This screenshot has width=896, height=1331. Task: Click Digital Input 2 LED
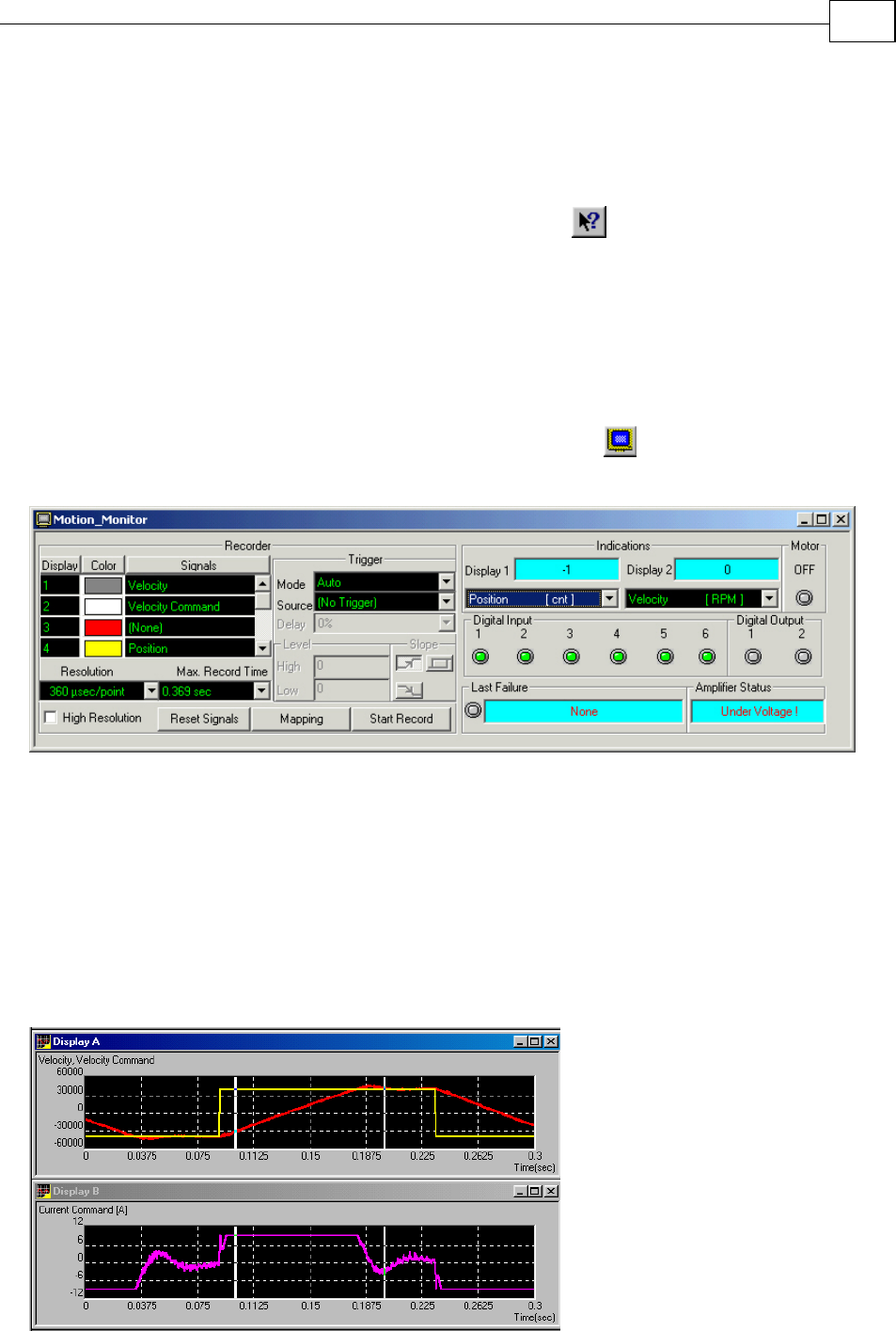click(526, 657)
